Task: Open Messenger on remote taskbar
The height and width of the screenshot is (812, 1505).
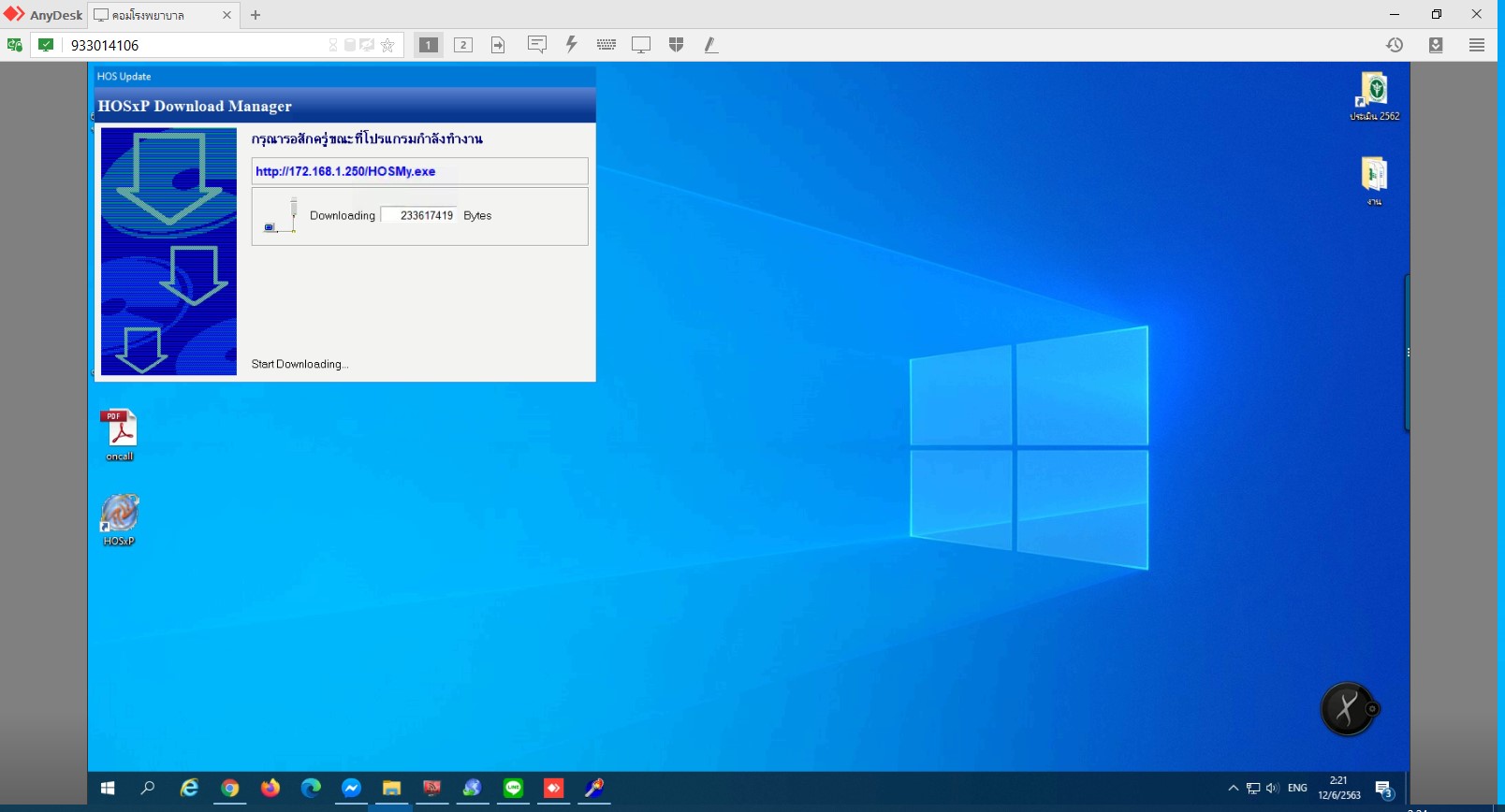Action: pos(351,789)
